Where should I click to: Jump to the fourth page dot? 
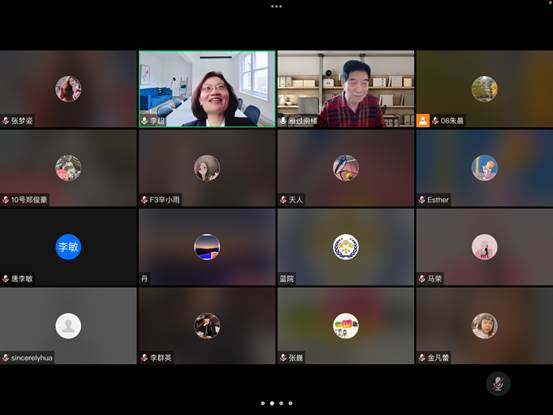pyautogui.click(x=290, y=403)
